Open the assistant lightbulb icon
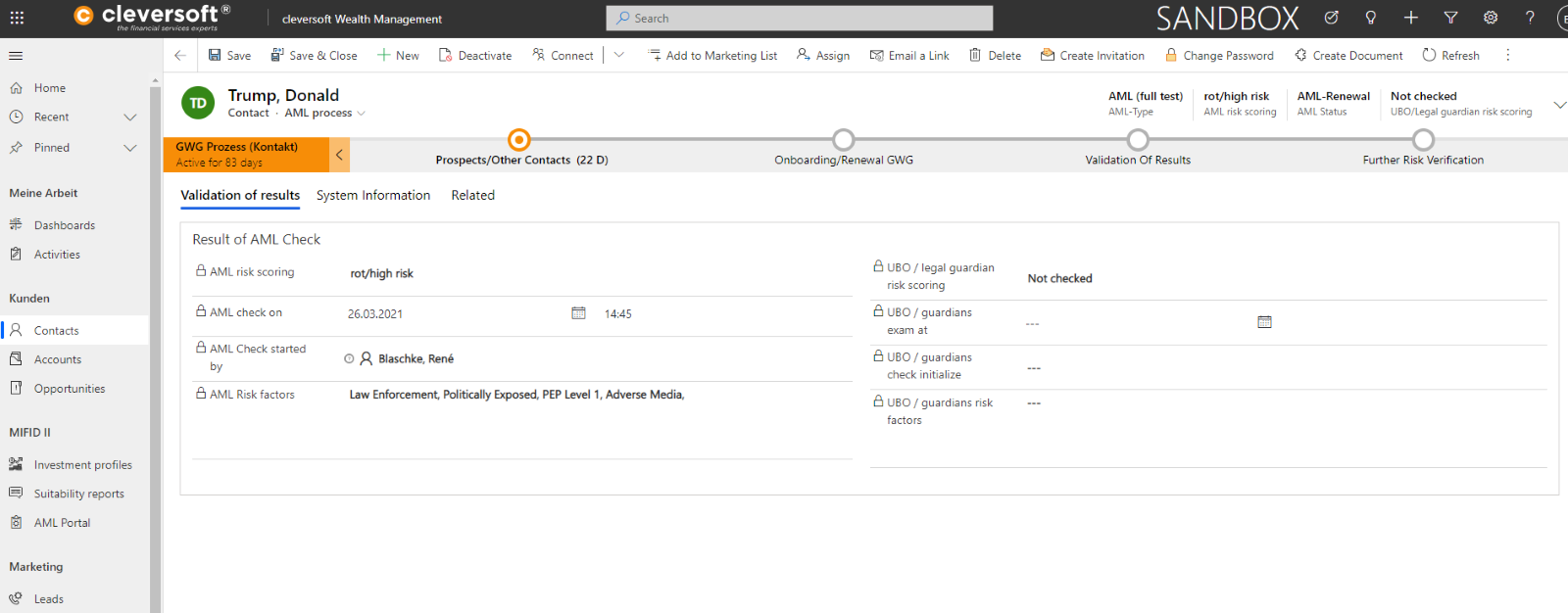Image resolution: width=1568 pixels, height=613 pixels. [1371, 18]
